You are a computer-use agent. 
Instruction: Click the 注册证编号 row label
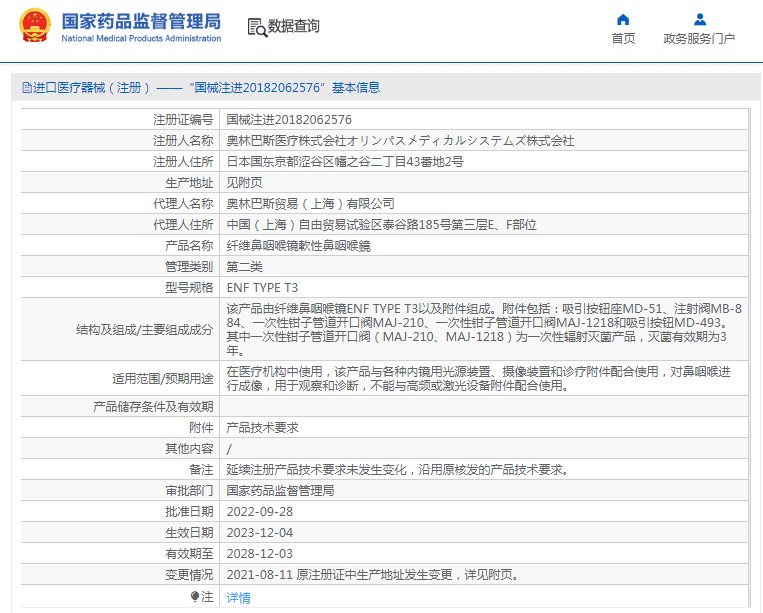pyautogui.click(x=183, y=120)
